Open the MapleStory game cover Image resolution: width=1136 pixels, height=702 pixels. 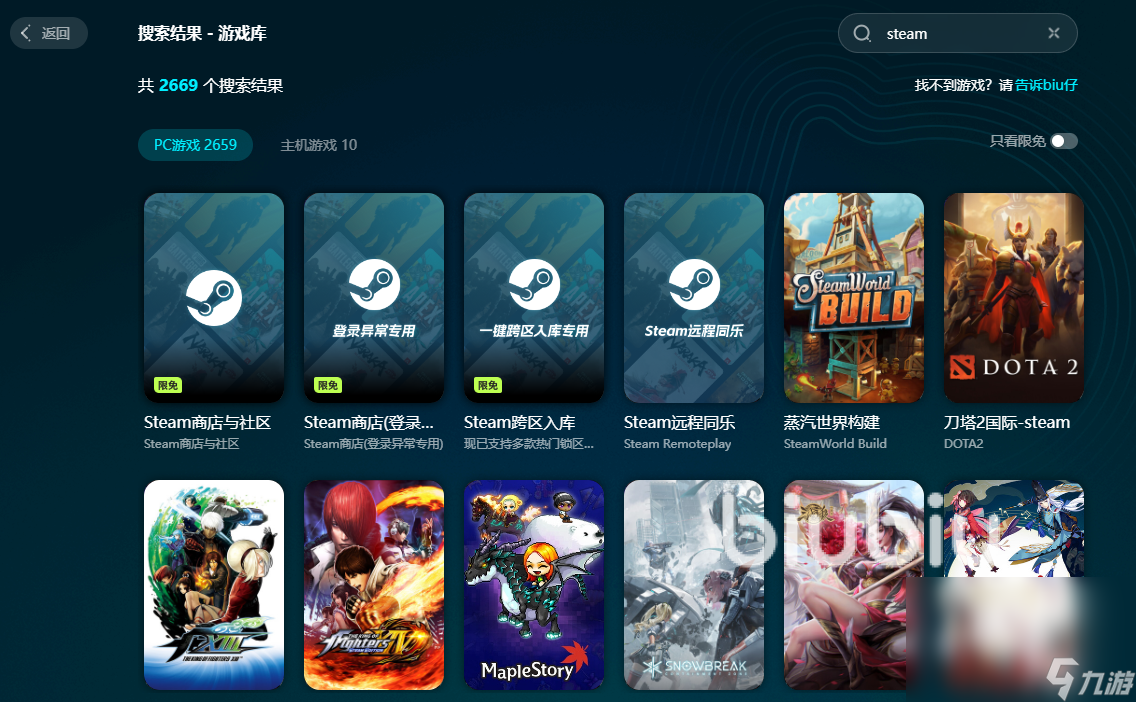[x=534, y=585]
